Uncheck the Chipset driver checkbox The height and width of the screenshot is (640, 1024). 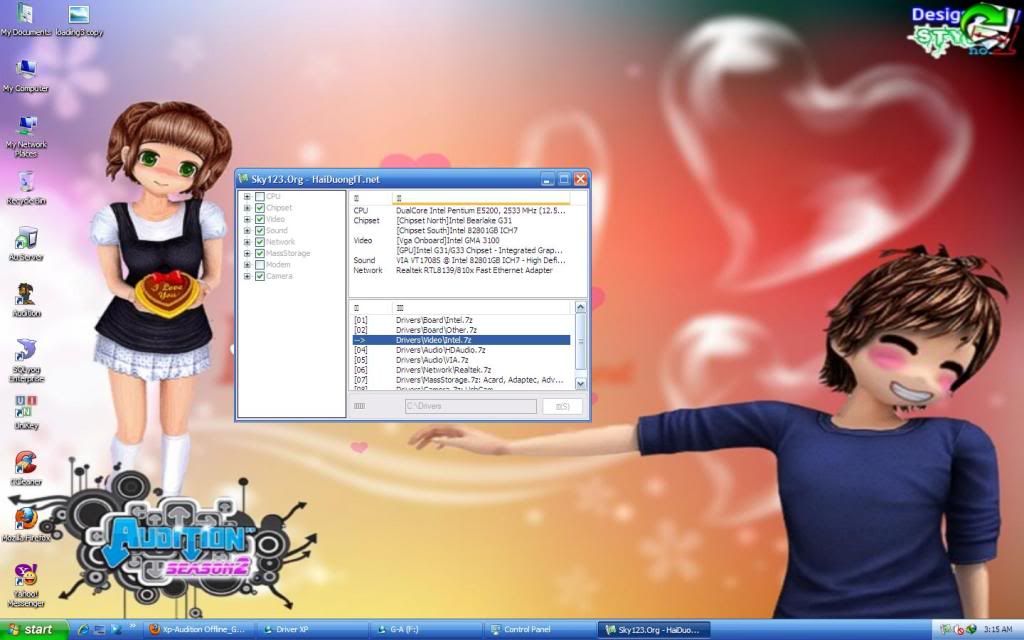click(260, 208)
